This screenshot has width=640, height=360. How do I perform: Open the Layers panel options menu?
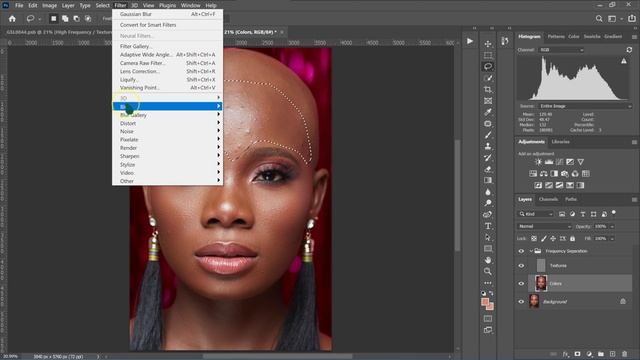click(634, 200)
